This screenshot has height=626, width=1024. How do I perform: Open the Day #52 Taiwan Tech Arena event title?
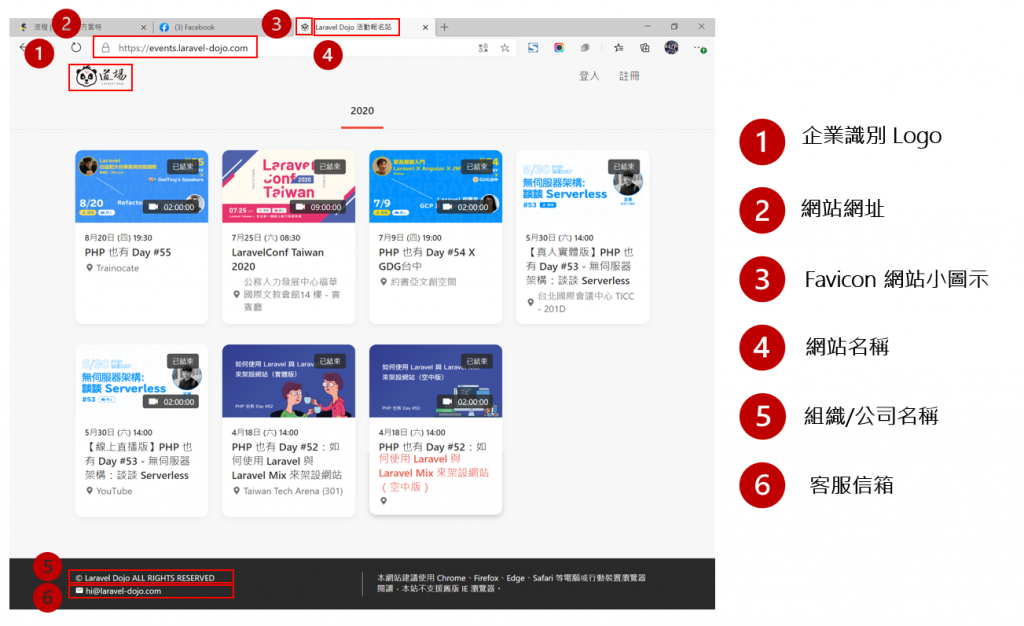(287, 461)
